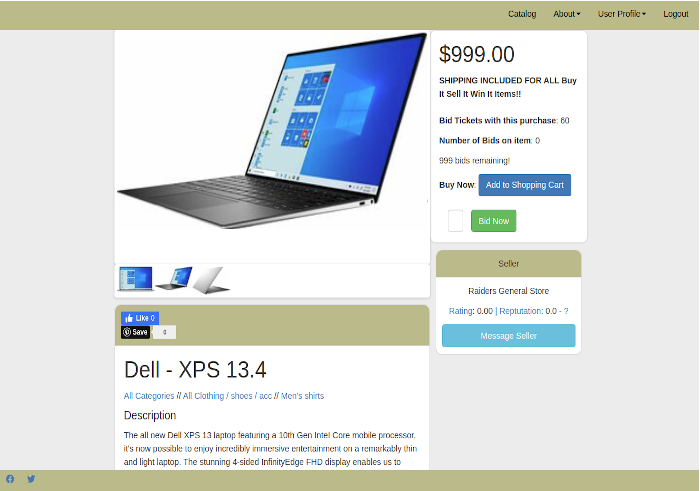Open the Twitter icon in footer
Image resolution: width=700 pixels, height=491 pixels.
[x=31, y=479]
